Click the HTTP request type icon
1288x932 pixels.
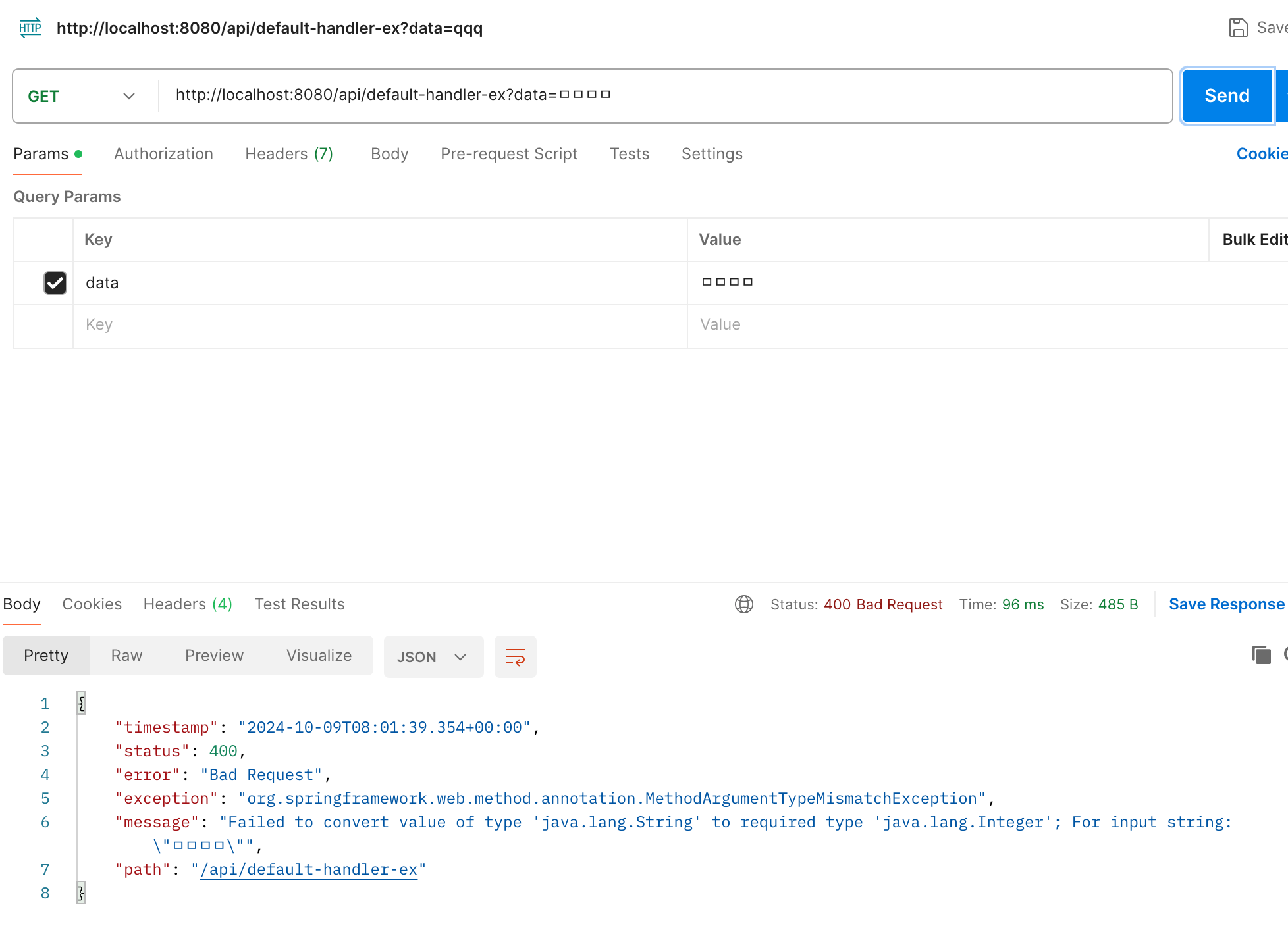30,28
